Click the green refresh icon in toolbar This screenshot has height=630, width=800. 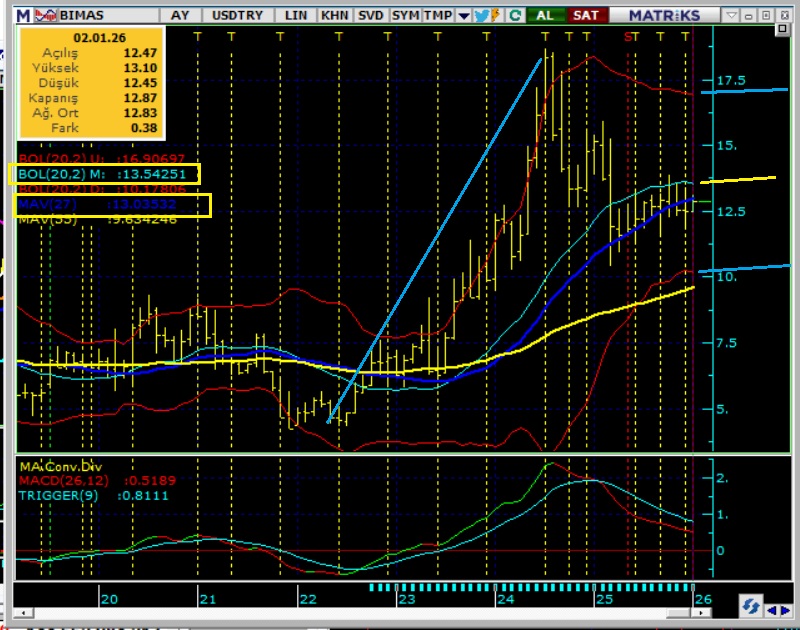click(515, 16)
